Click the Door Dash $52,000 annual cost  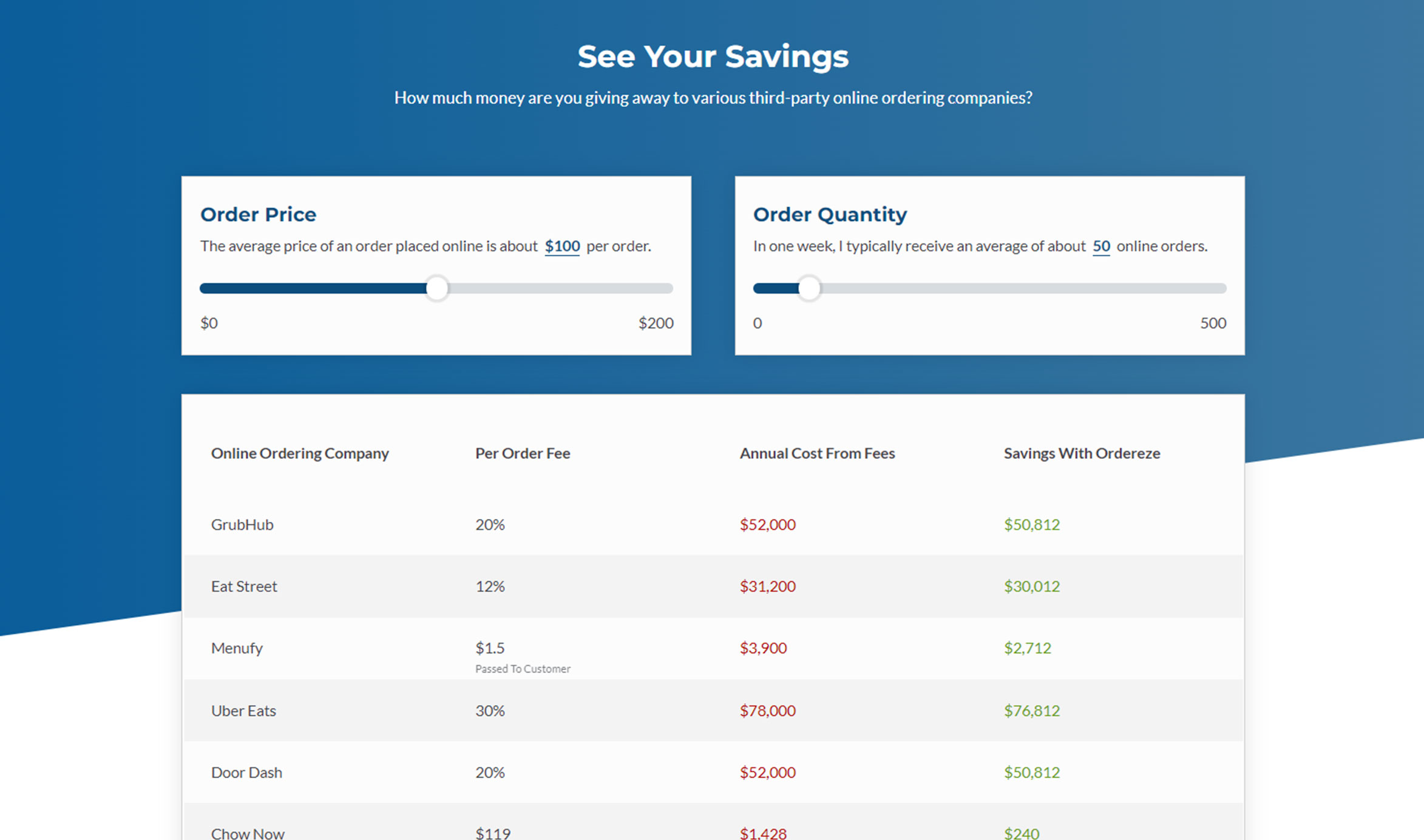tap(767, 773)
